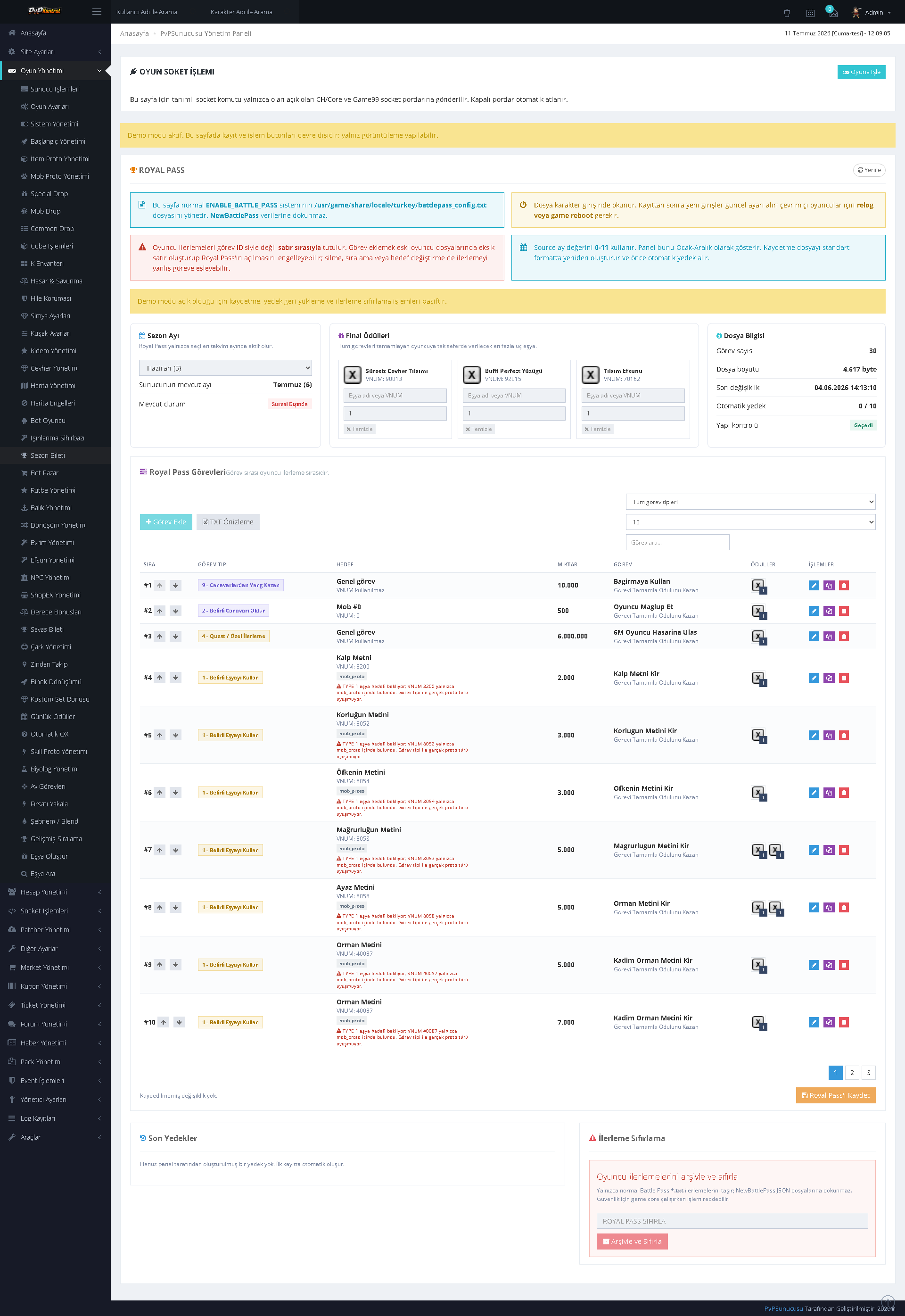Expand Log Kayıtları sidebar menu
Image resolution: width=905 pixels, height=1316 pixels.
(55, 1118)
